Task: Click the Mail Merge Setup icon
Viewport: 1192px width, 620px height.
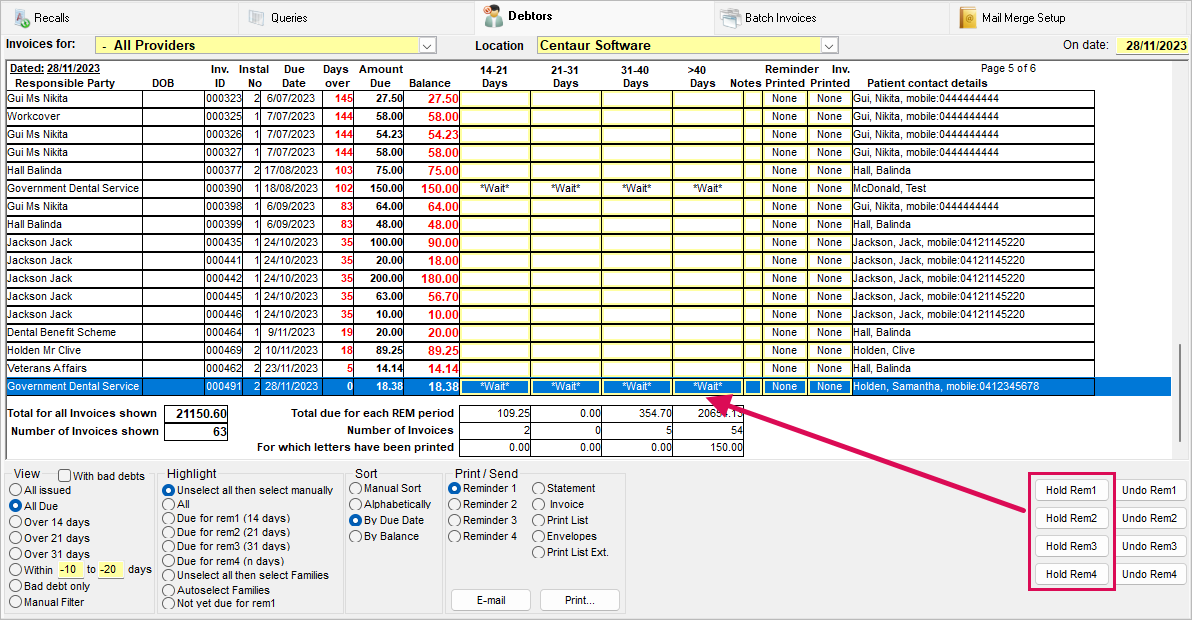Action: (x=967, y=18)
